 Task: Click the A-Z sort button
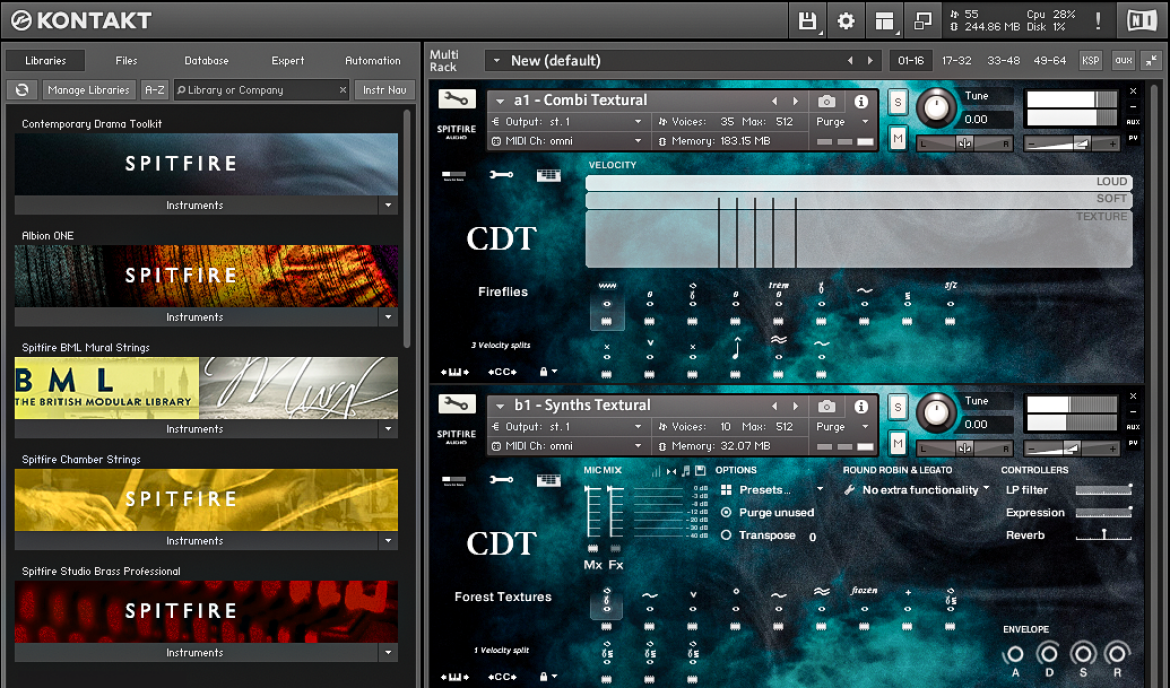coord(154,90)
